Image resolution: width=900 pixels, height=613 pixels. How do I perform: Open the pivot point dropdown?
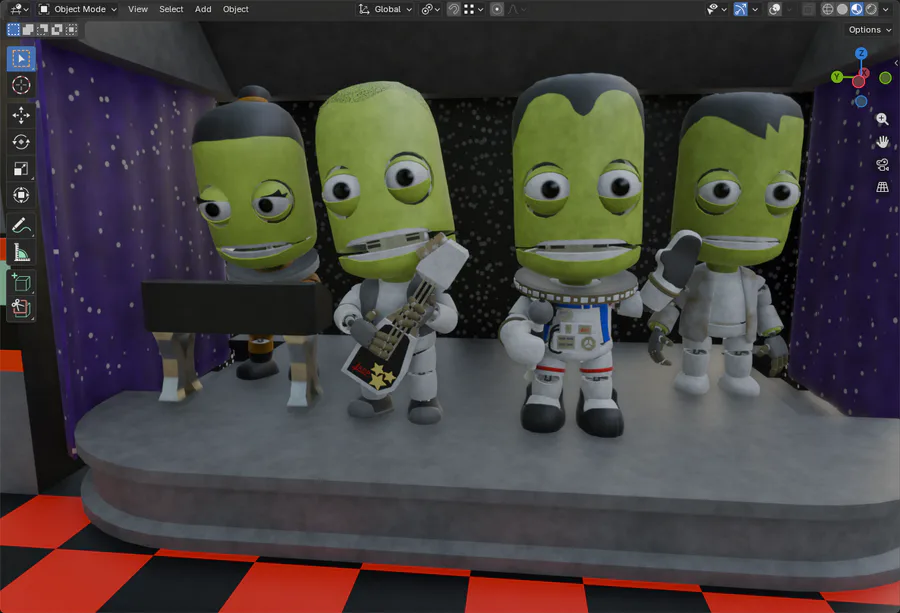430,9
